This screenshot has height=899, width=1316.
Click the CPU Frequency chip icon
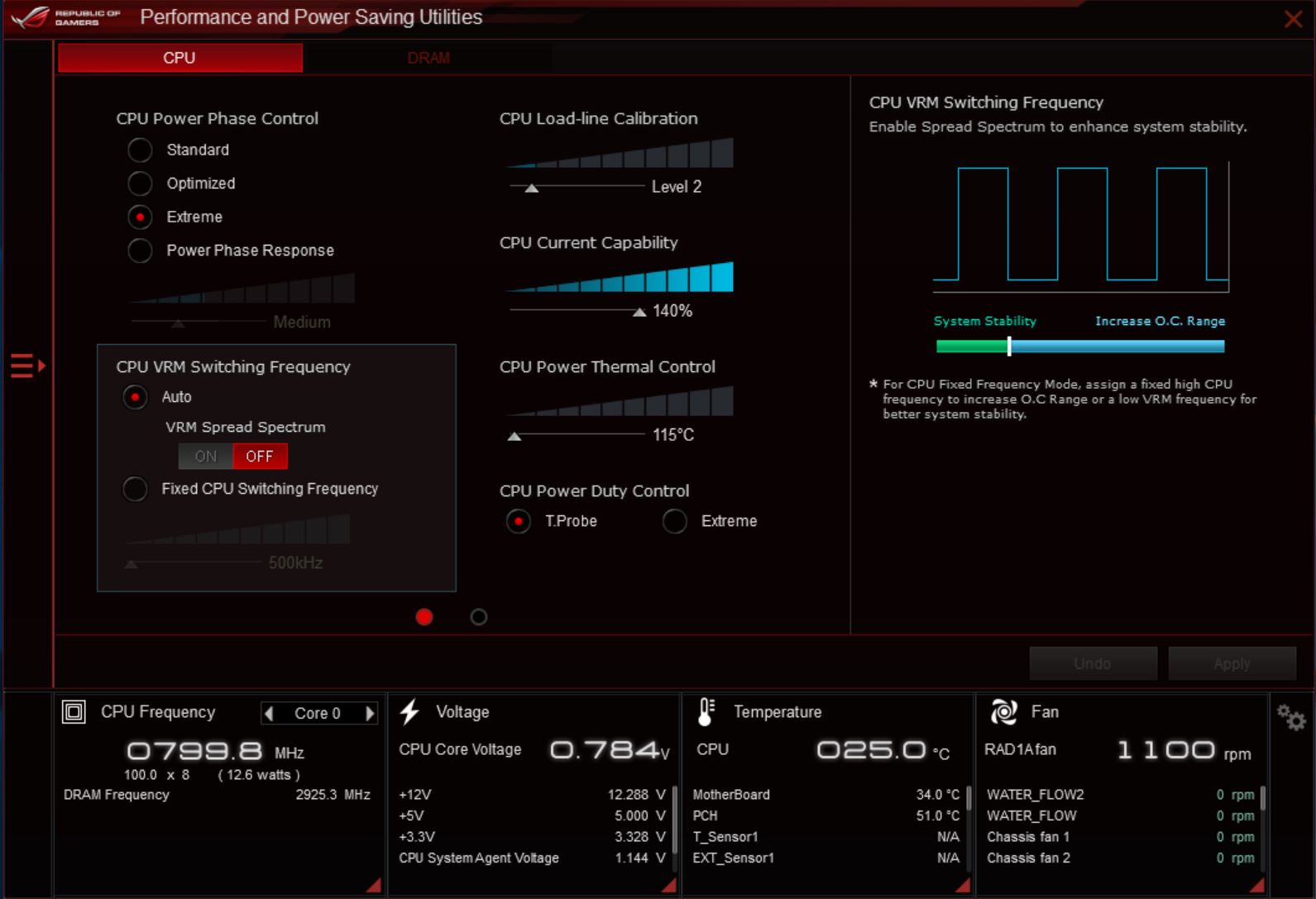point(74,711)
